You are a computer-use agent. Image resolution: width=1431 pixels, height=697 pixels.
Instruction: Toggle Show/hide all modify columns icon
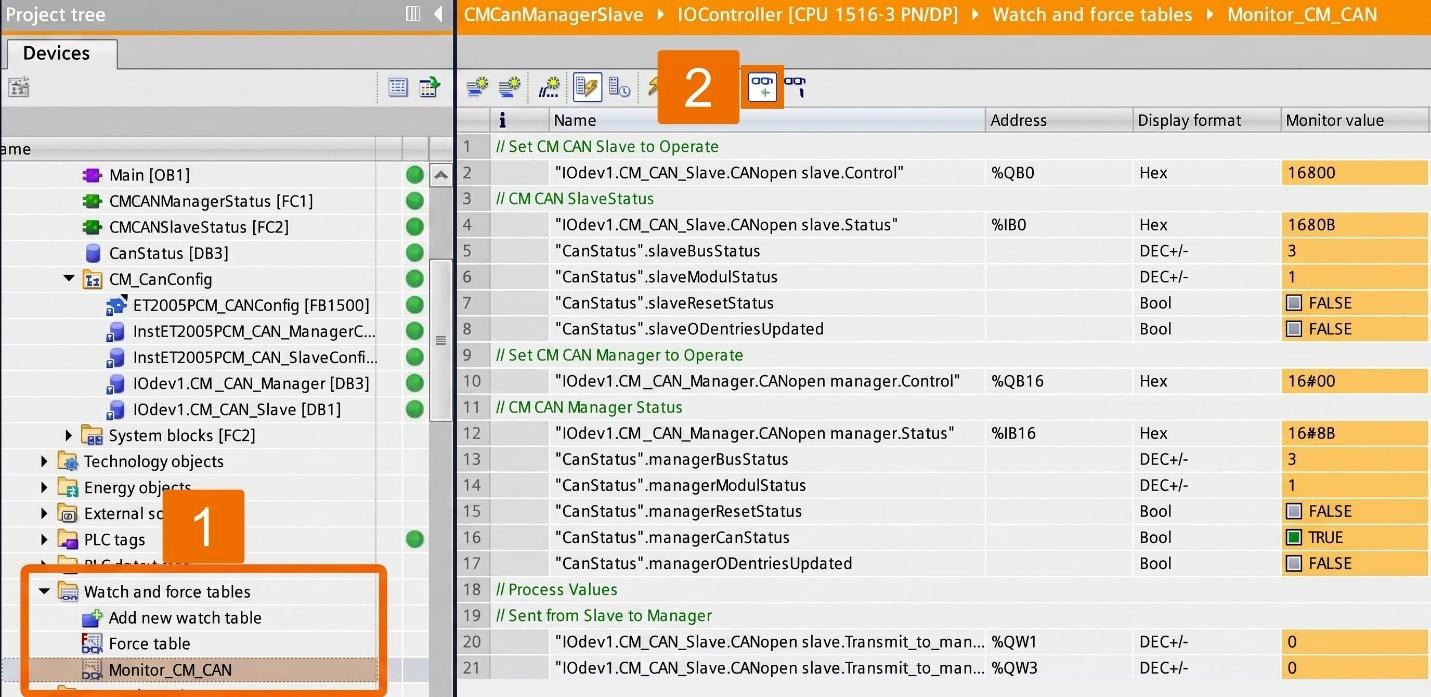[587, 88]
